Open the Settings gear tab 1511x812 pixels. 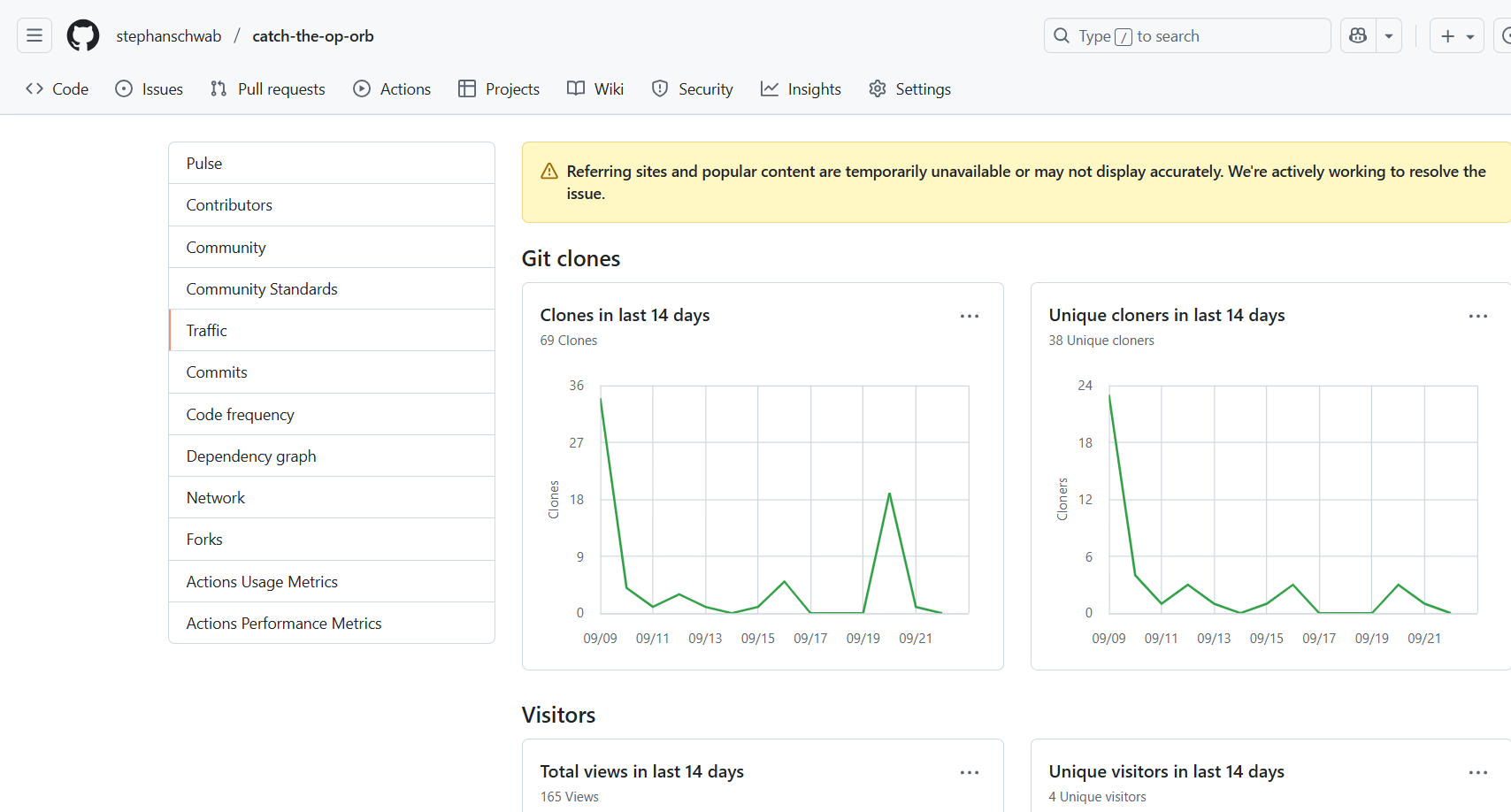(x=909, y=89)
